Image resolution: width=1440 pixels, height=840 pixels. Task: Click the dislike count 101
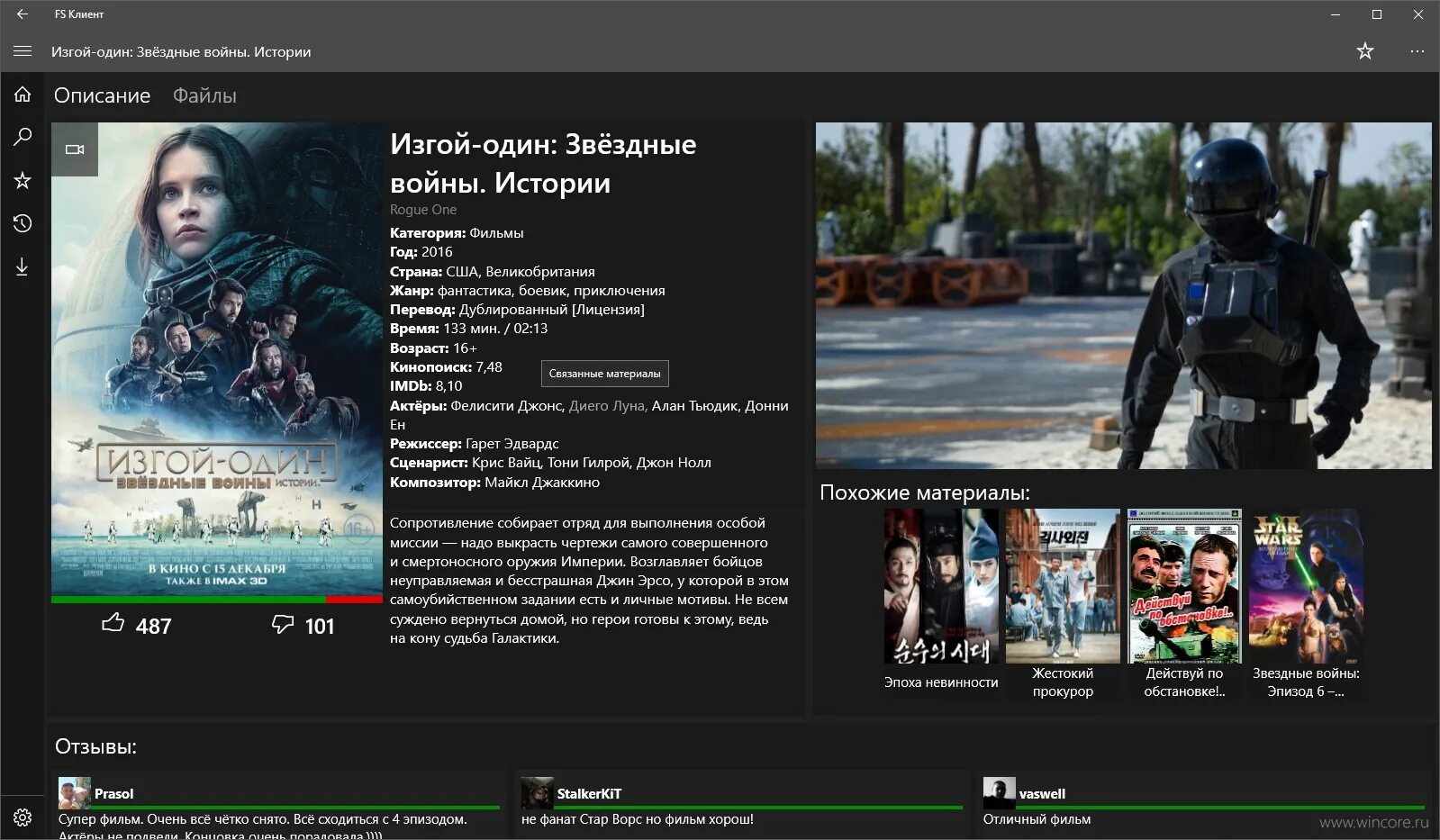320,627
